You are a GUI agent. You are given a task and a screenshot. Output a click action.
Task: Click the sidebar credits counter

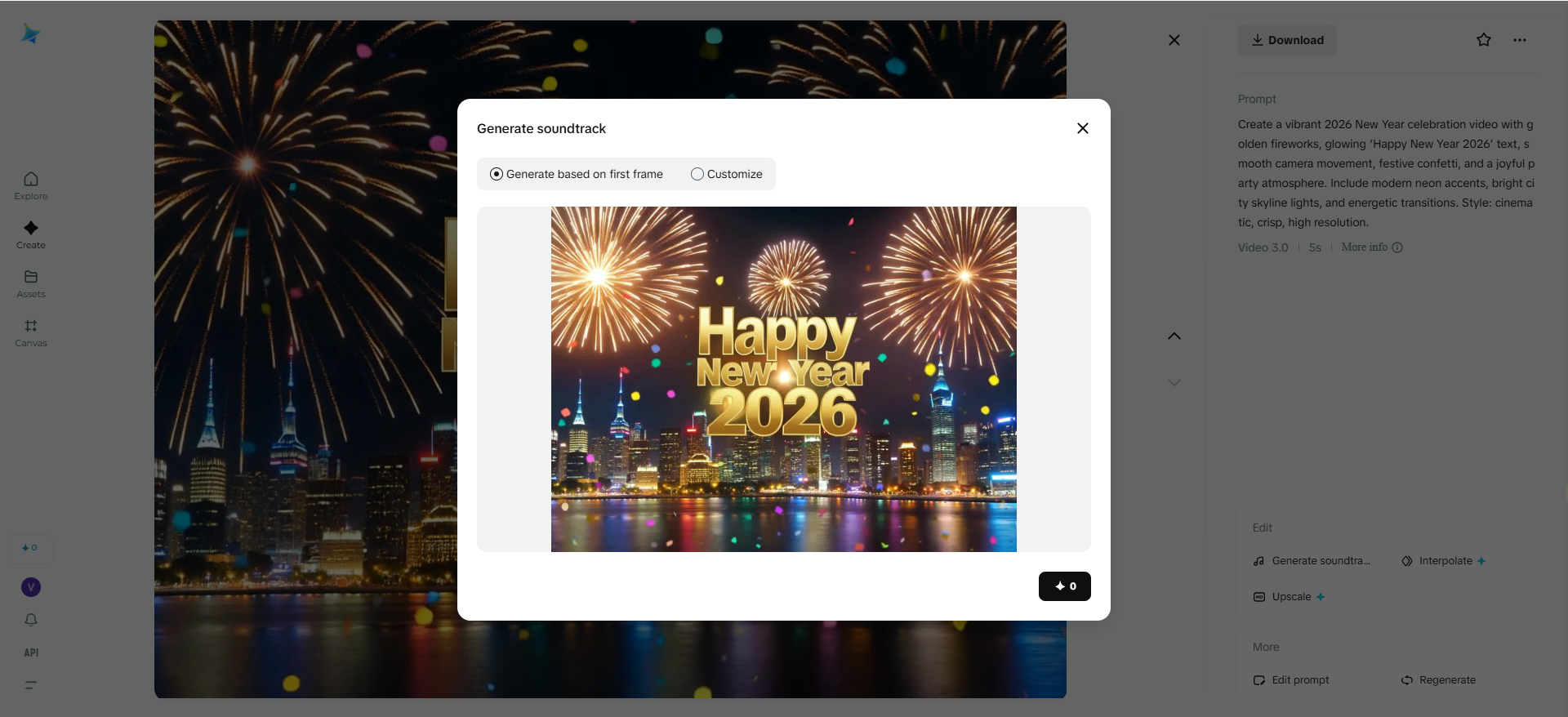(31, 549)
